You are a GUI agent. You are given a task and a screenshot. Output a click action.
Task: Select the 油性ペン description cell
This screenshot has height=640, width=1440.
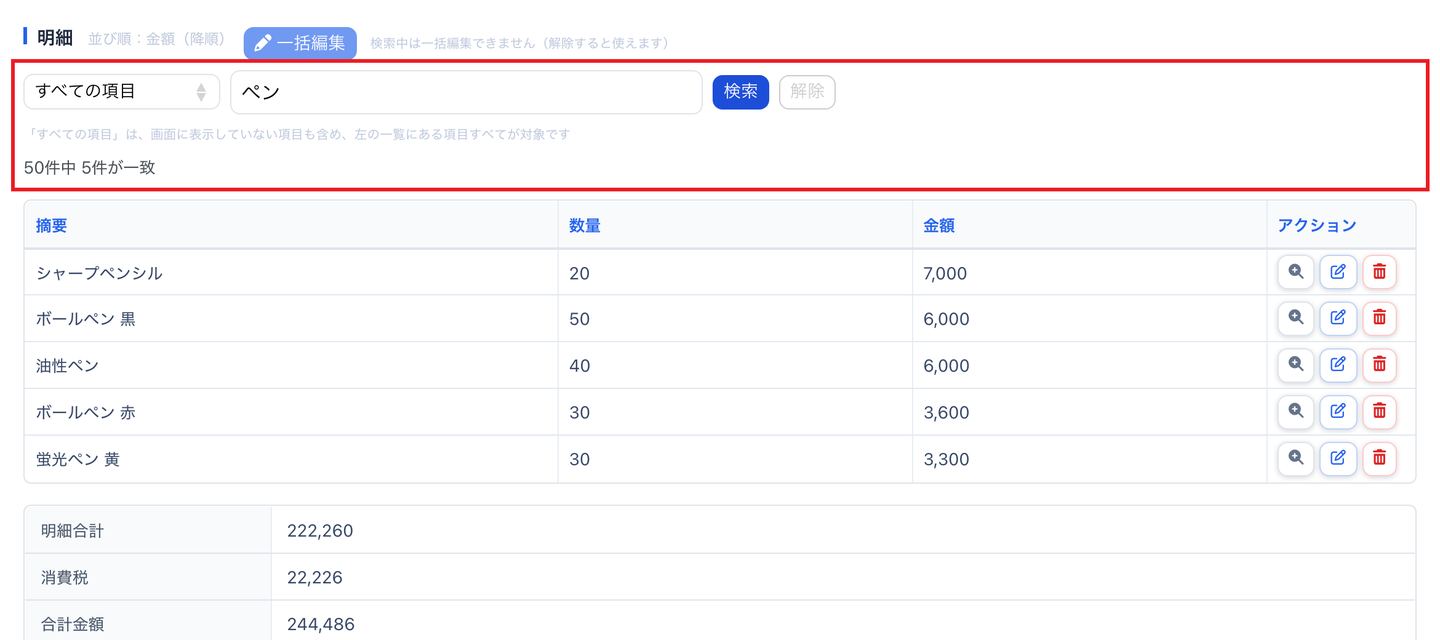pos(291,366)
